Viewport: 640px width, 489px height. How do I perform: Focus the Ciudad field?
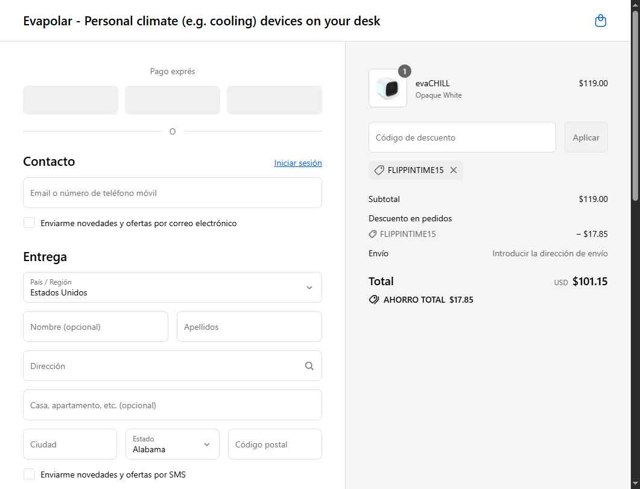[70, 444]
